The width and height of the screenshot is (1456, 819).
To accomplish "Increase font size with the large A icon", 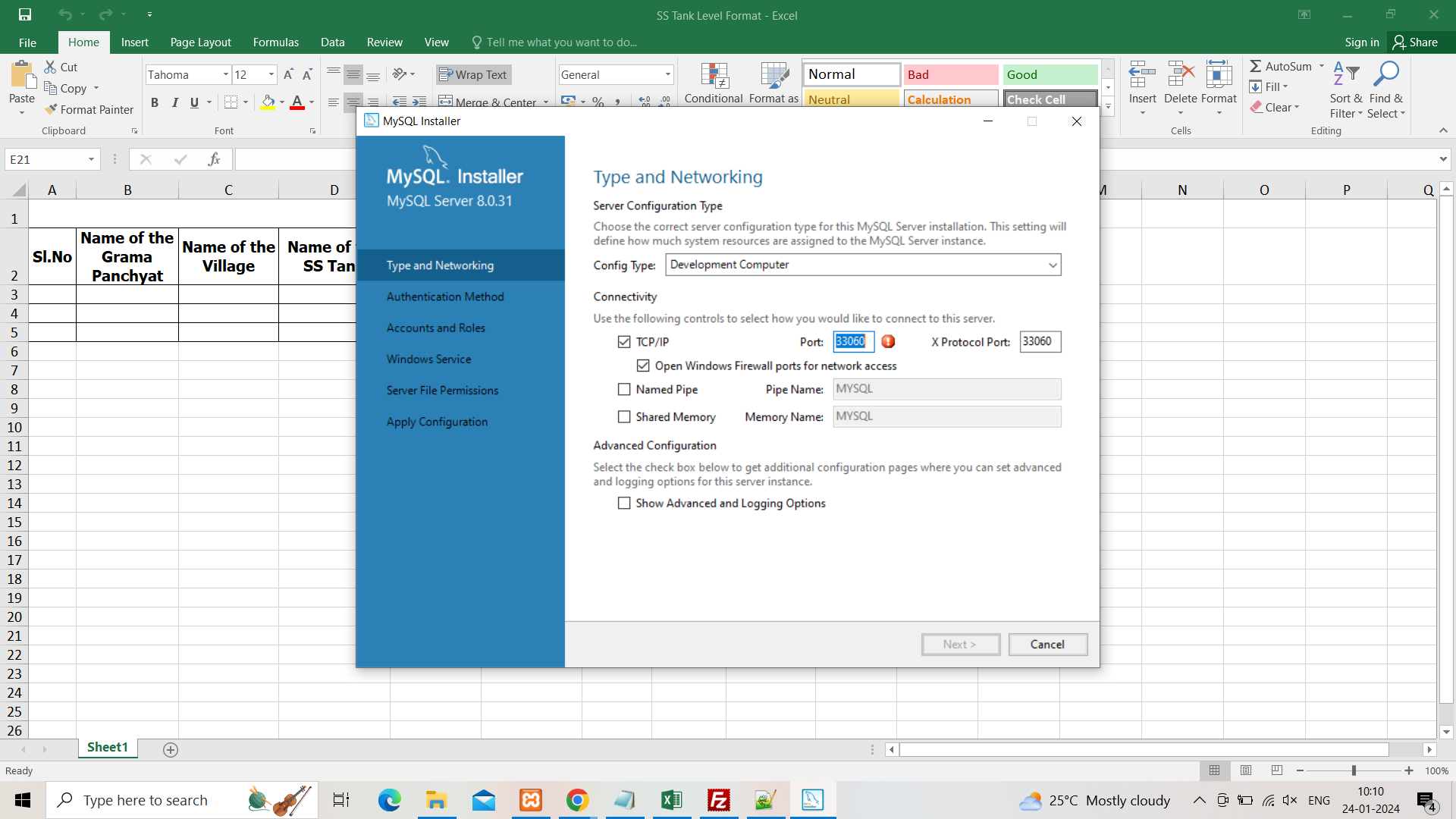I will coord(288,74).
